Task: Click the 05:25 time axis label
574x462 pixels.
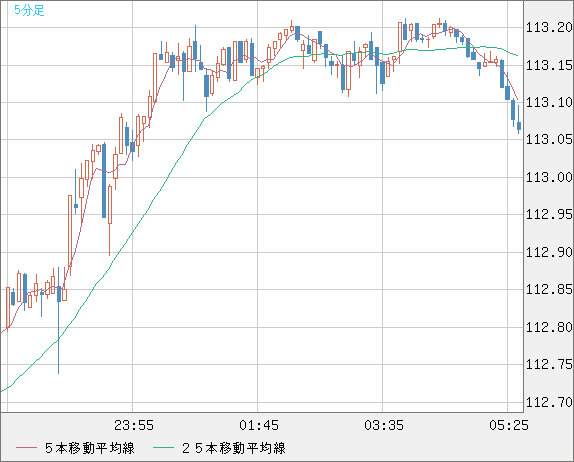Action: [x=509, y=425]
